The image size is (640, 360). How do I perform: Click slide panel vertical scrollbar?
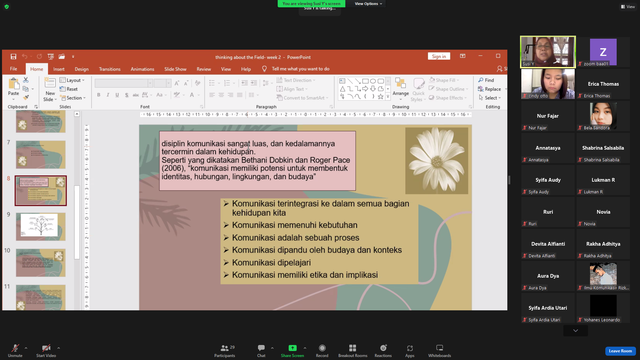(x=77, y=222)
